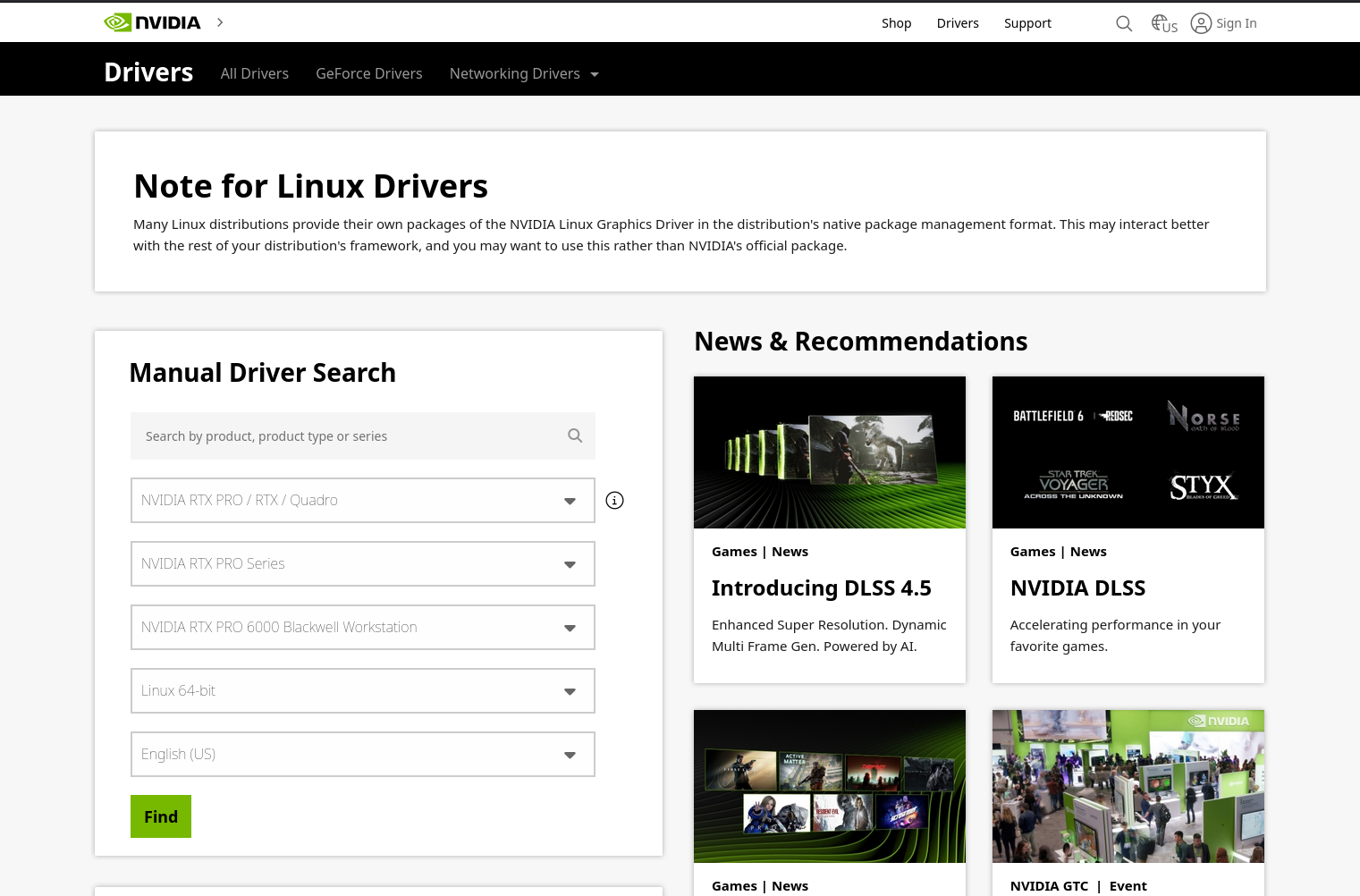Viewport: 1360px width, 896px height.
Task: Open the Battlefield 6 and STYX games thumbnail
Action: (1128, 452)
